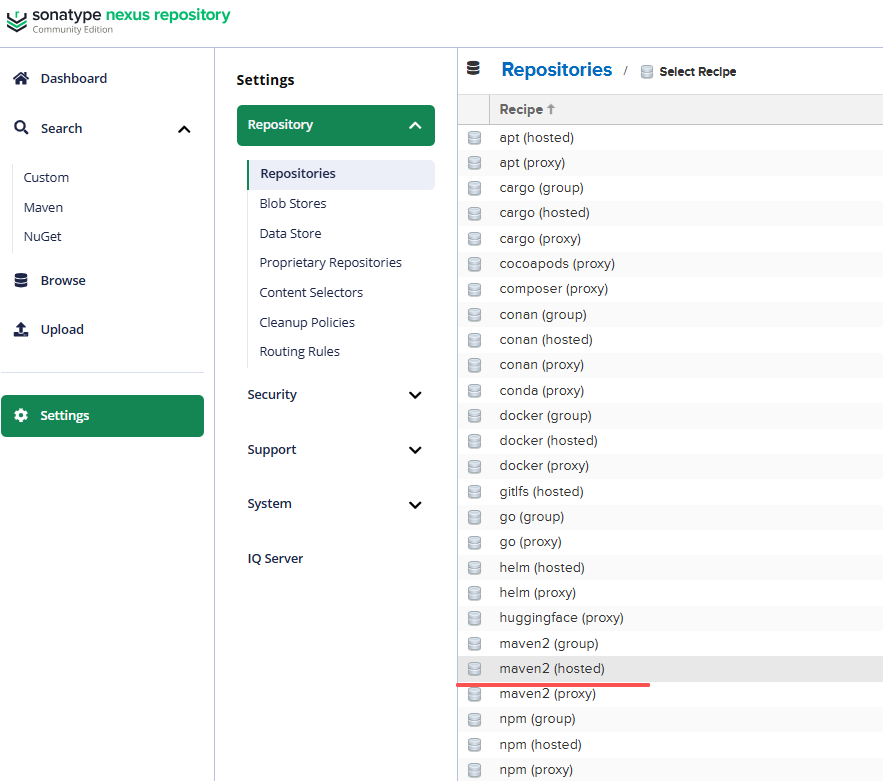Click the Upload arrow icon
The height and width of the screenshot is (781, 883).
(21, 329)
